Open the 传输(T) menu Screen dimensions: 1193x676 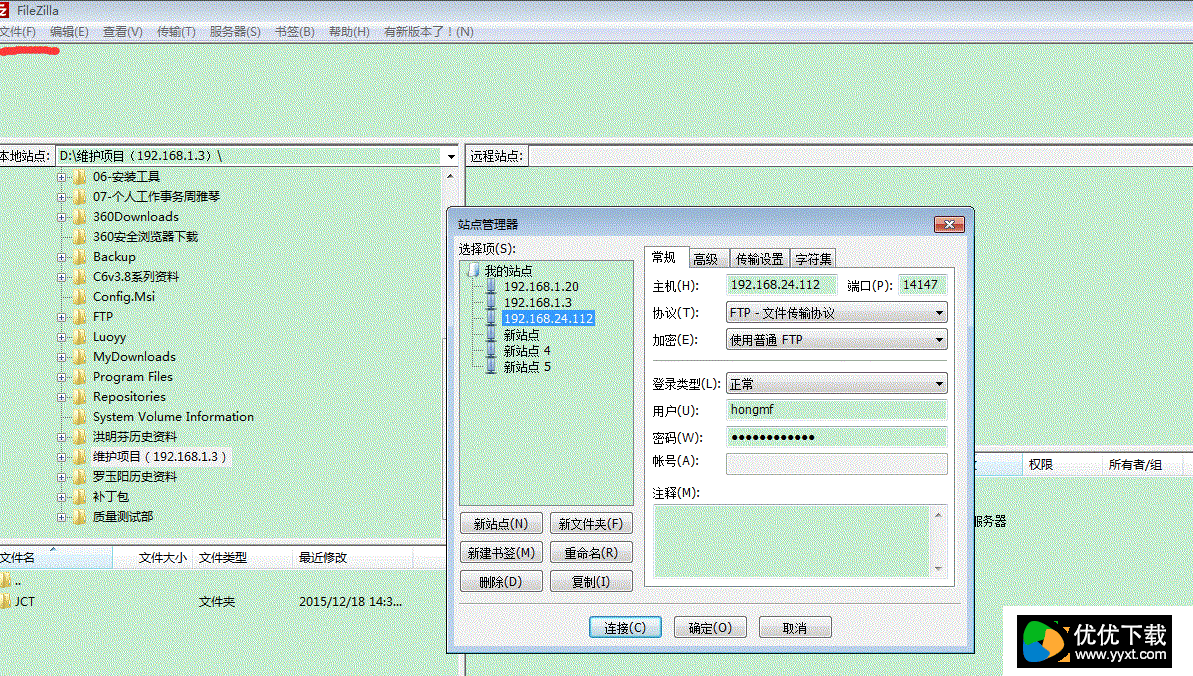click(x=176, y=32)
